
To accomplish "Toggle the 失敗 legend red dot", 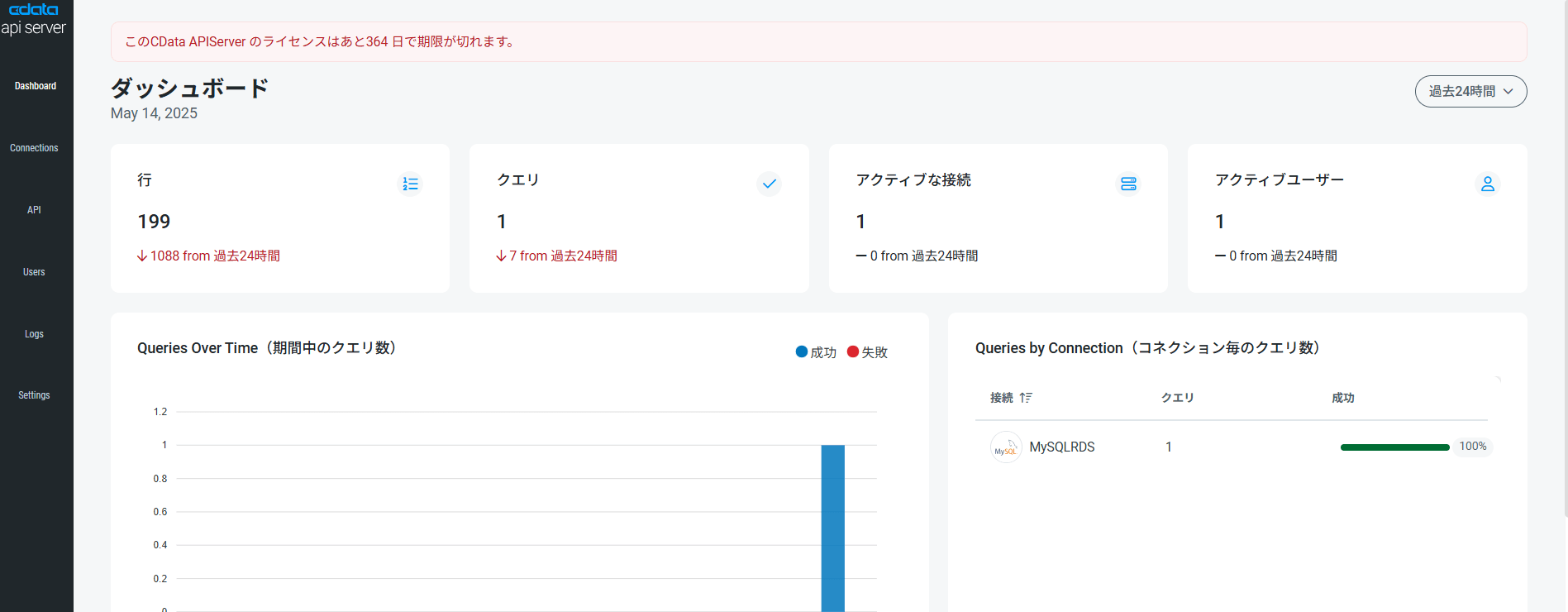I will pyautogui.click(x=853, y=351).
